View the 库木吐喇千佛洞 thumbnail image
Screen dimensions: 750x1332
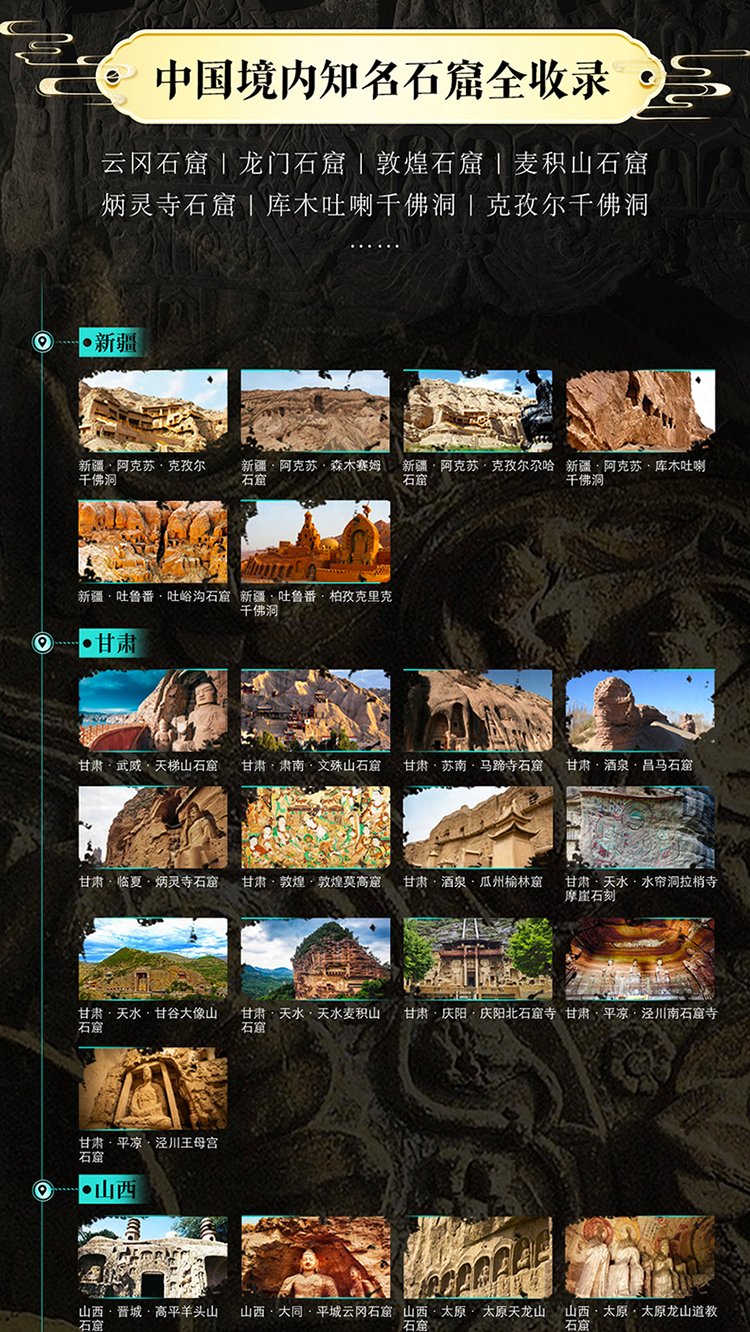640,411
